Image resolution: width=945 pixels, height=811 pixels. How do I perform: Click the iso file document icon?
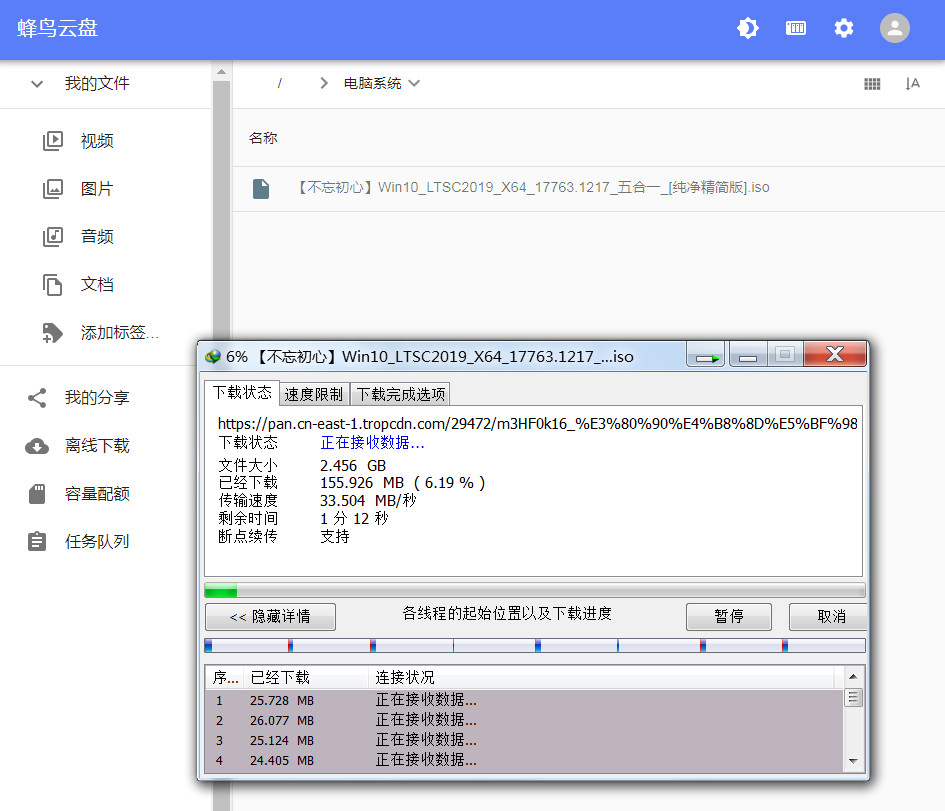point(260,189)
